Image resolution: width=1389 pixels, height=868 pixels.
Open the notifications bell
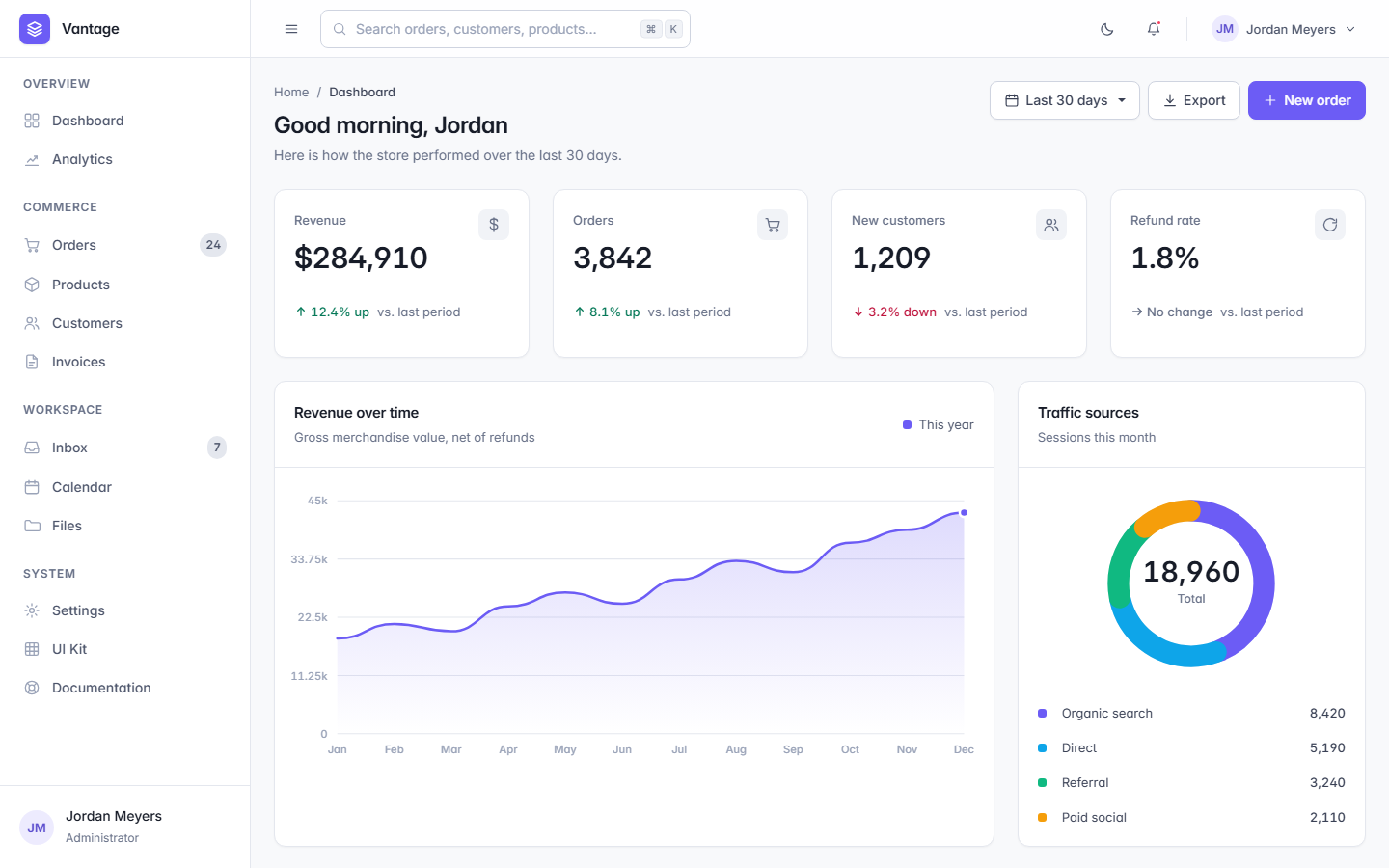1154,29
